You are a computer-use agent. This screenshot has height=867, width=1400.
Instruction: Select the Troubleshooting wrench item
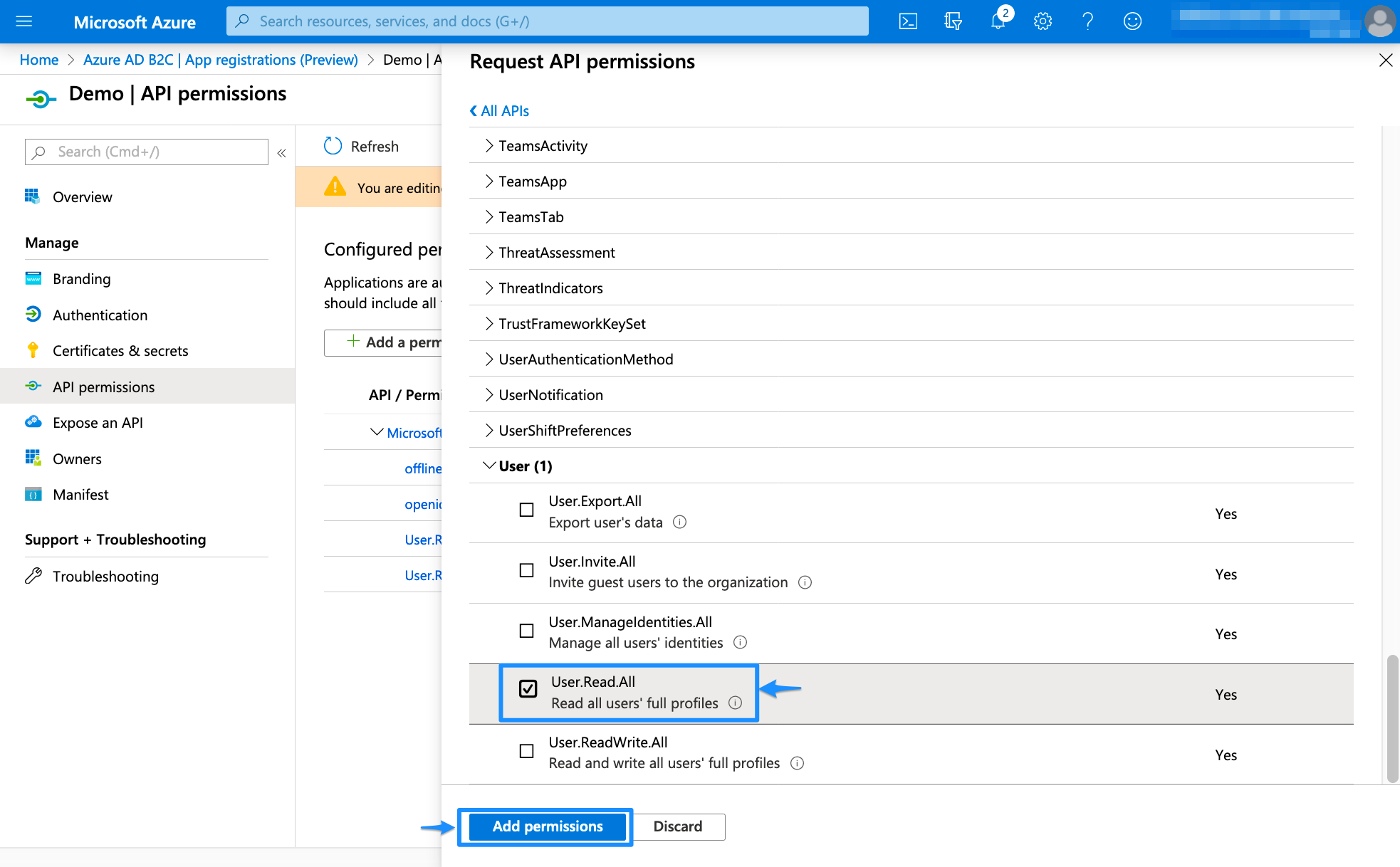[x=105, y=576]
